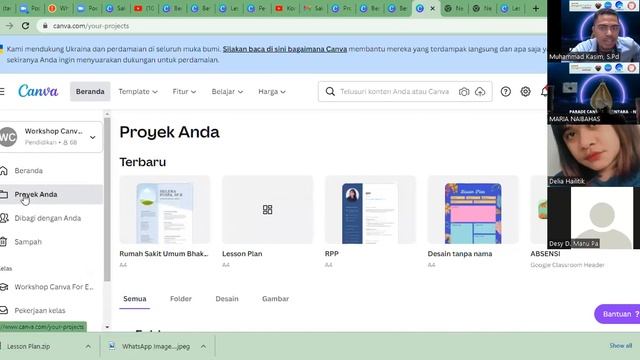Open the settings gear icon
The width and height of the screenshot is (640, 360).
[x=525, y=91]
